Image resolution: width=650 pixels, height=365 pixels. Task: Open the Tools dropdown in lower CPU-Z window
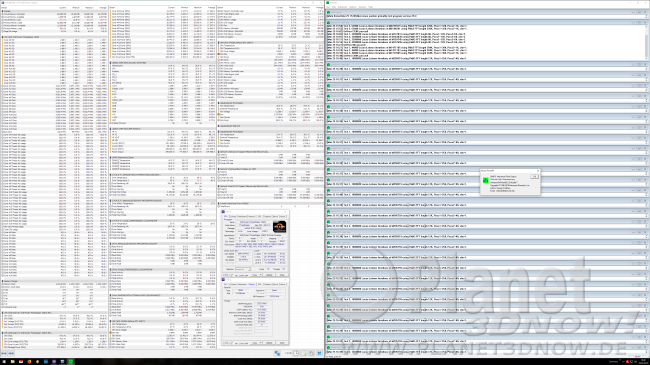(x=256, y=343)
